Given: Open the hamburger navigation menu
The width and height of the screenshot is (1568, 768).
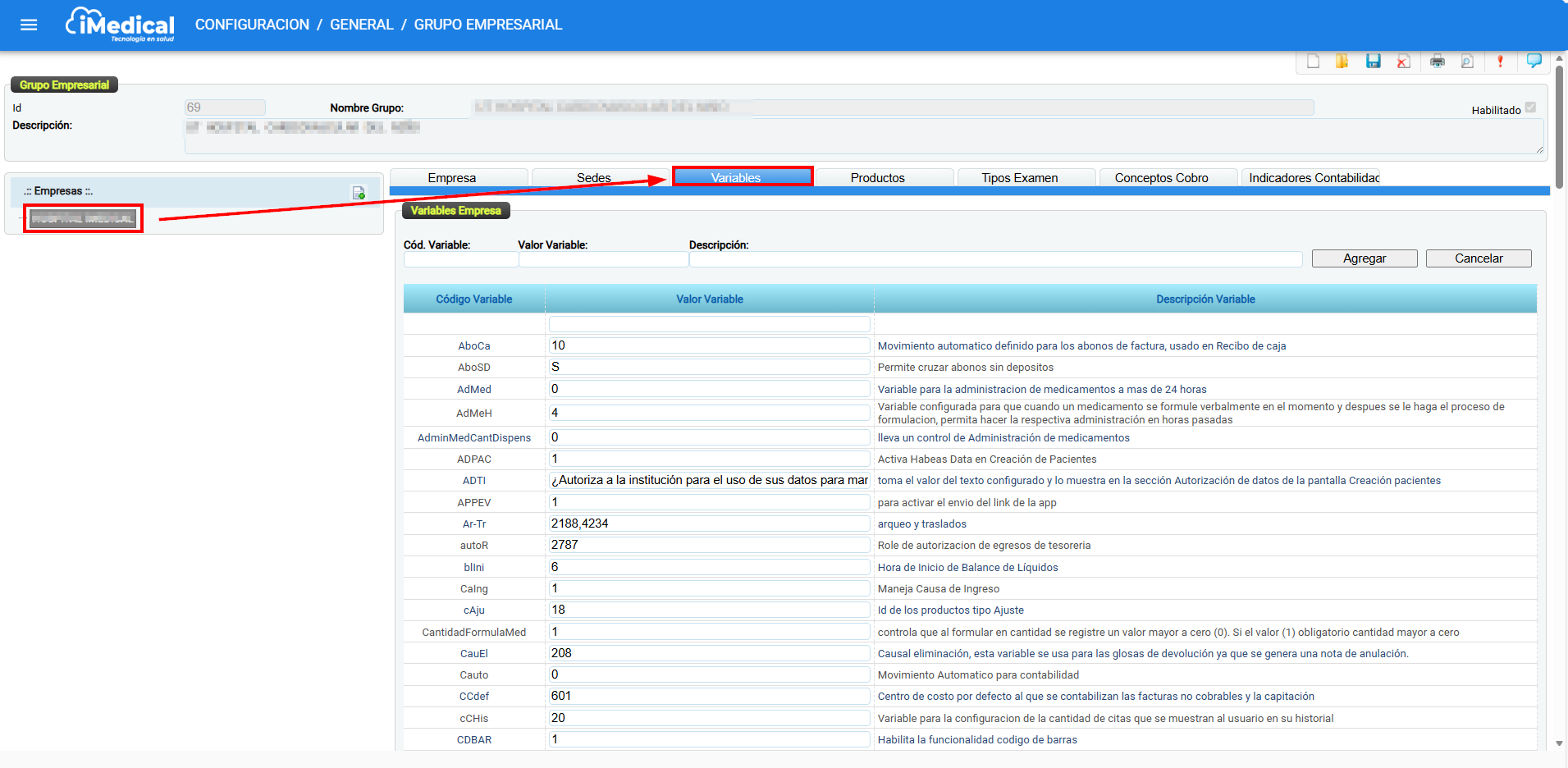Looking at the screenshot, I should point(29,25).
